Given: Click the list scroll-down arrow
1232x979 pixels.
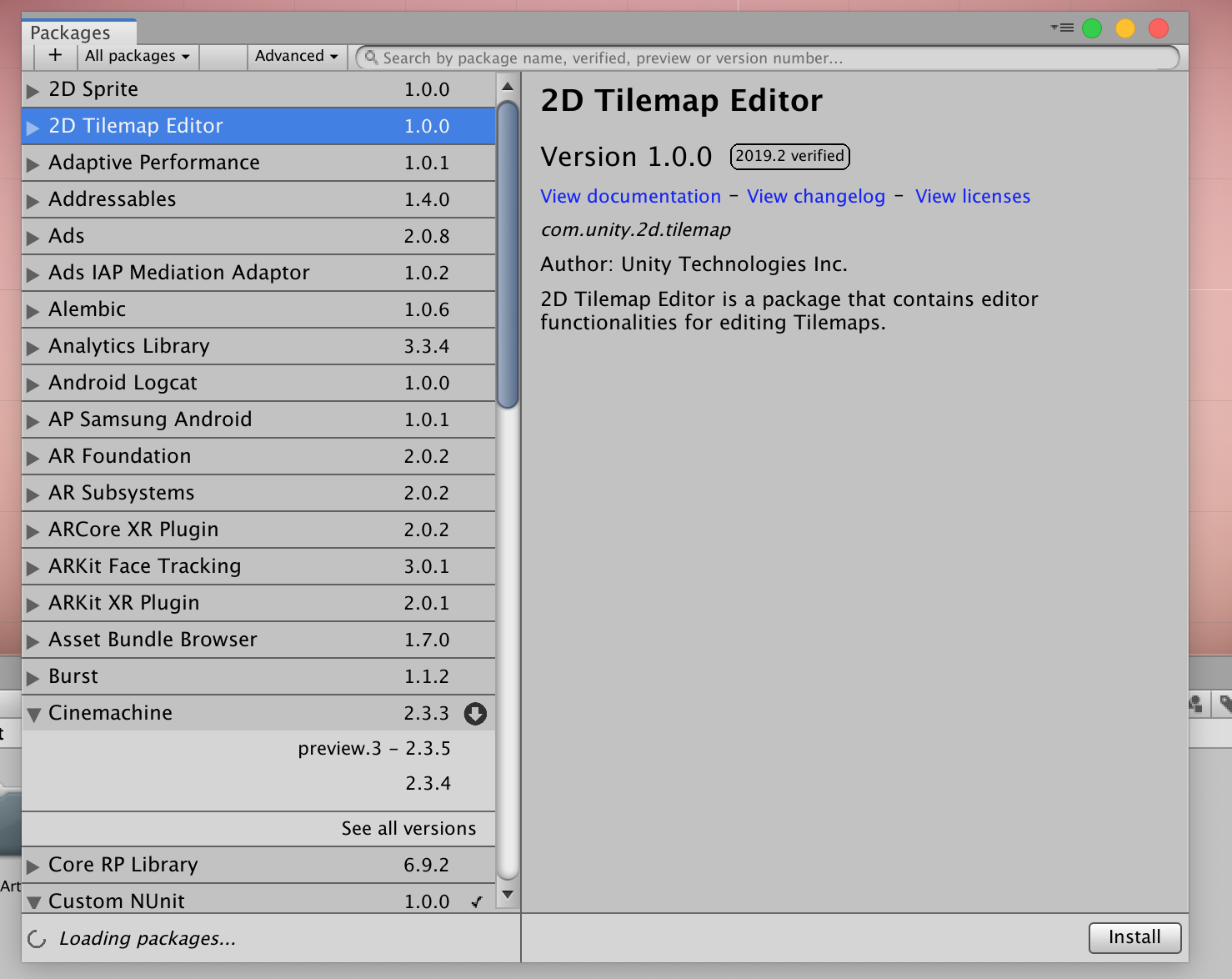Looking at the screenshot, I should 508,895.
